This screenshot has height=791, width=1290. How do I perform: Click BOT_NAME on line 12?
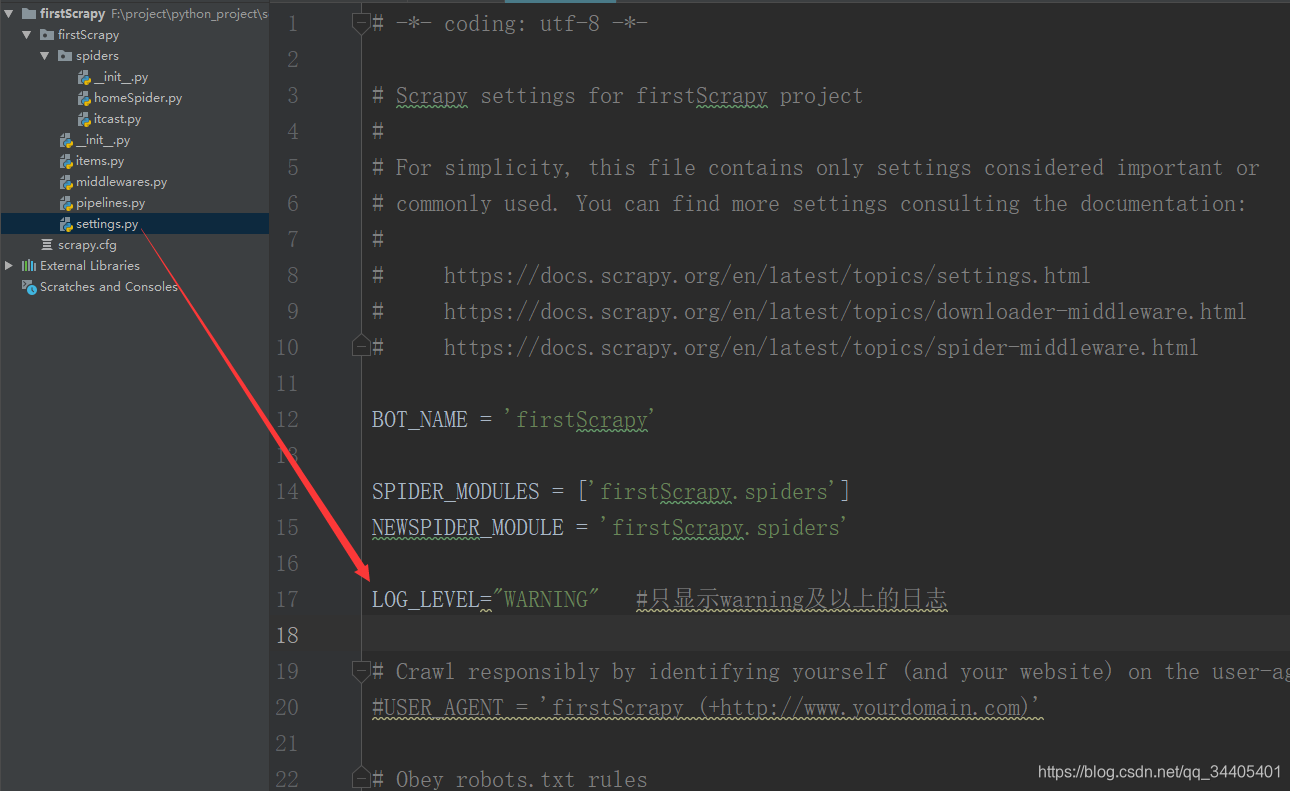pos(420,419)
